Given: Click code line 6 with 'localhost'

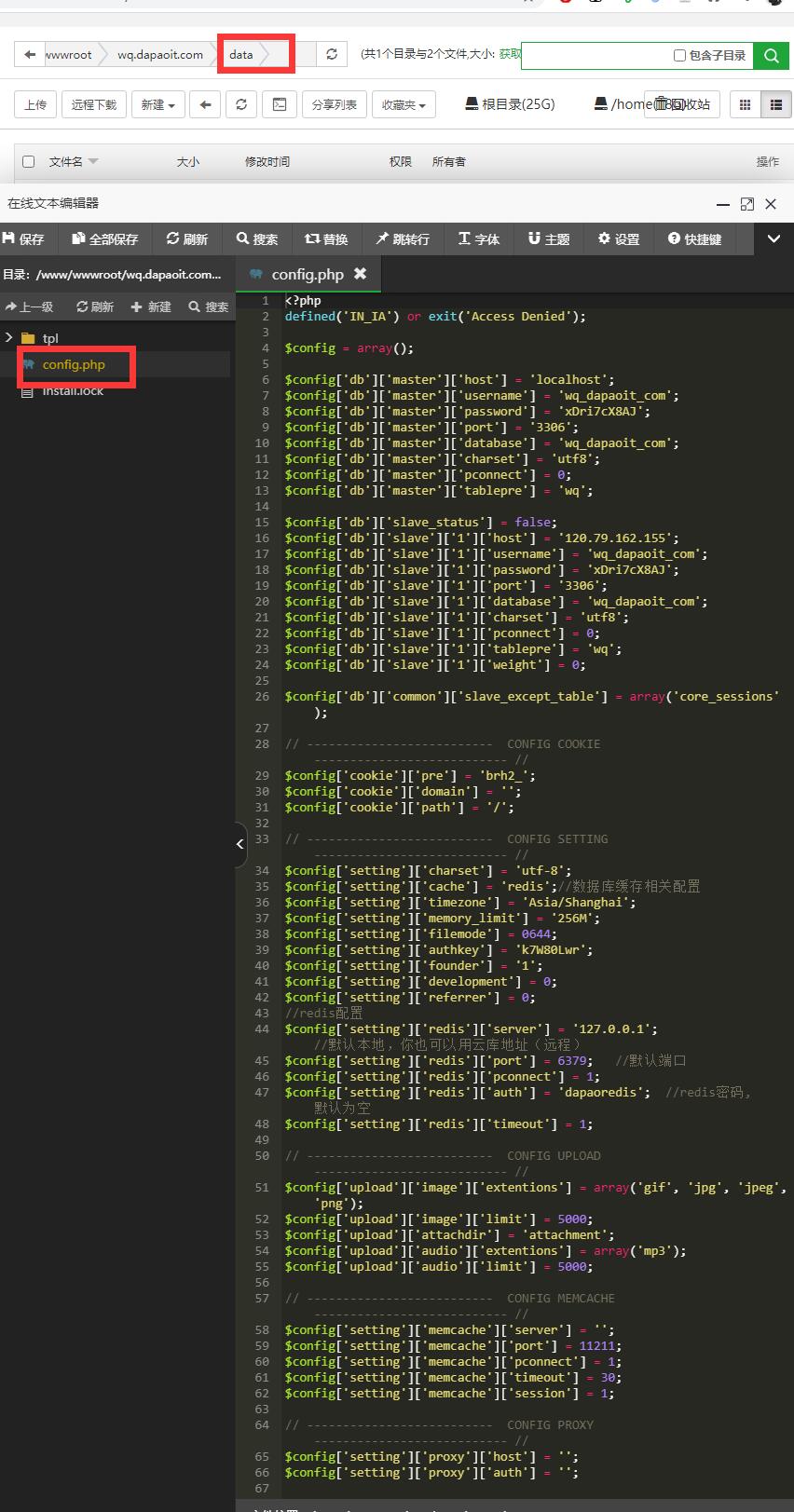Looking at the screenshot, I should click(x=449, y=380).
